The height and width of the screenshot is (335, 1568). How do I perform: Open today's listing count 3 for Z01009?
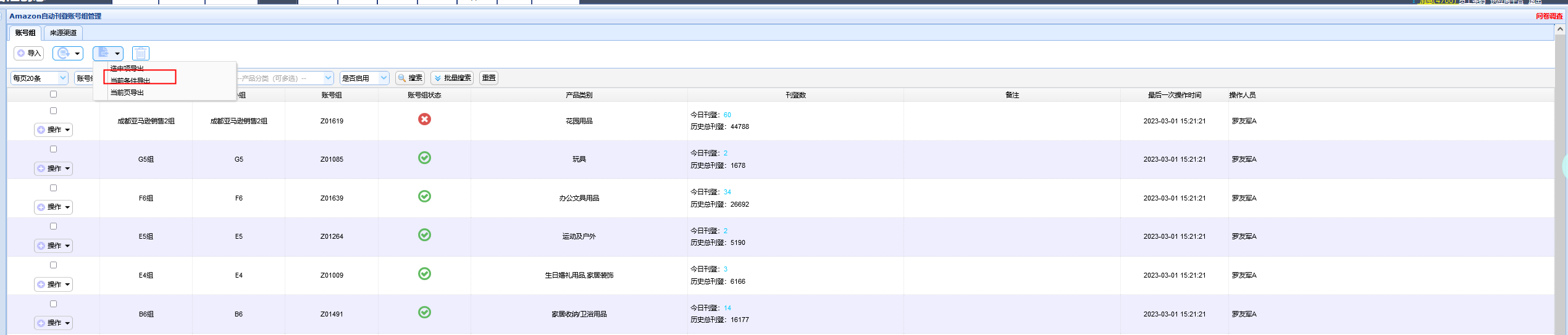726,269
